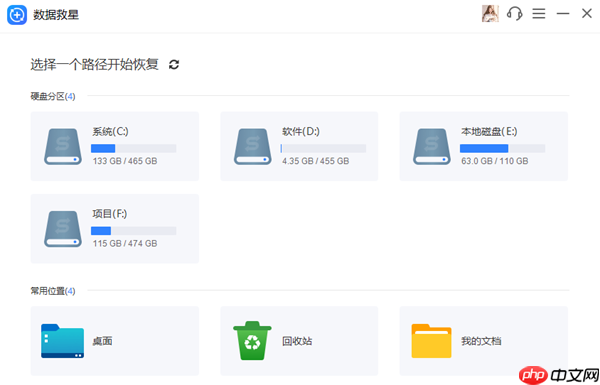Minimize the 数据救星 window

563,14
